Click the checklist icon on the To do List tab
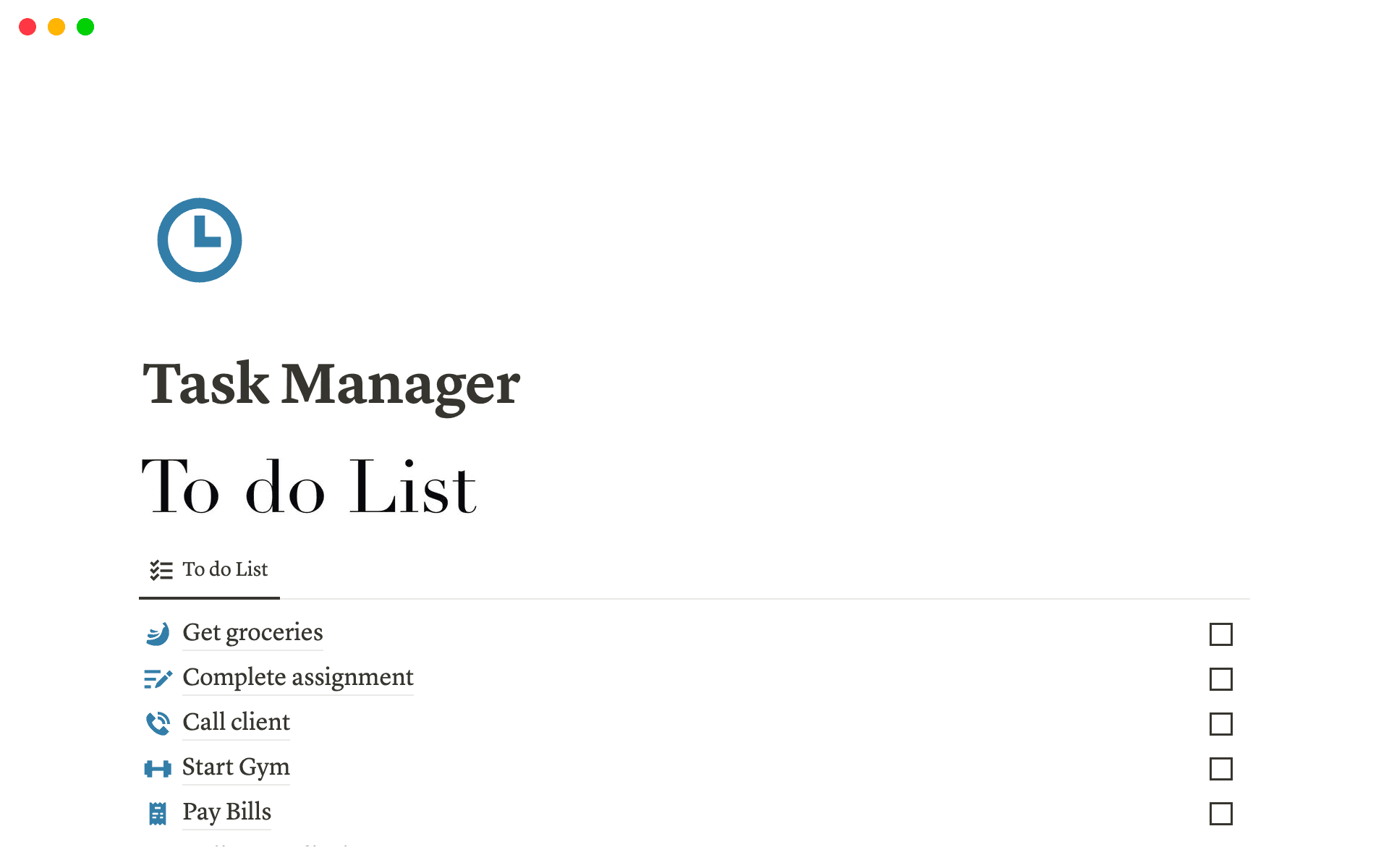 coord(161,570)
